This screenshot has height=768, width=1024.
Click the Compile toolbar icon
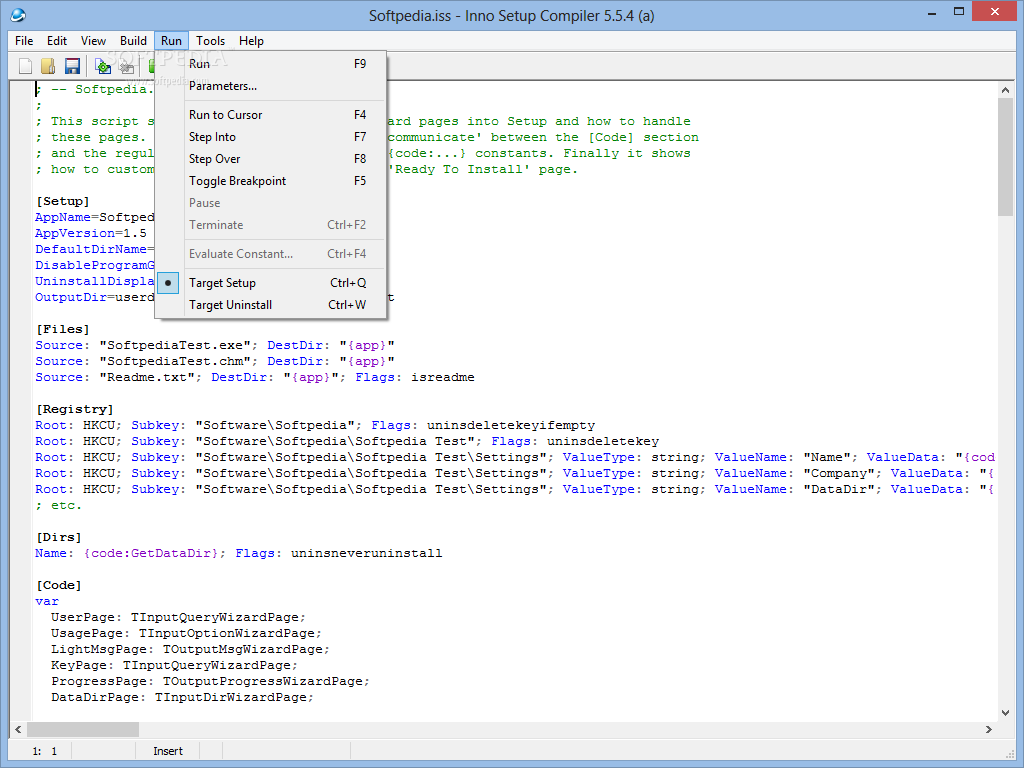[103, 66]
